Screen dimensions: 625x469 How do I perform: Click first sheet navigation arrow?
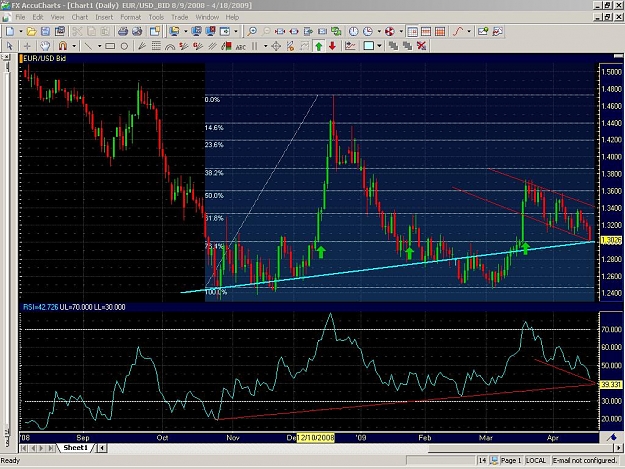click(x=24, y=448)
